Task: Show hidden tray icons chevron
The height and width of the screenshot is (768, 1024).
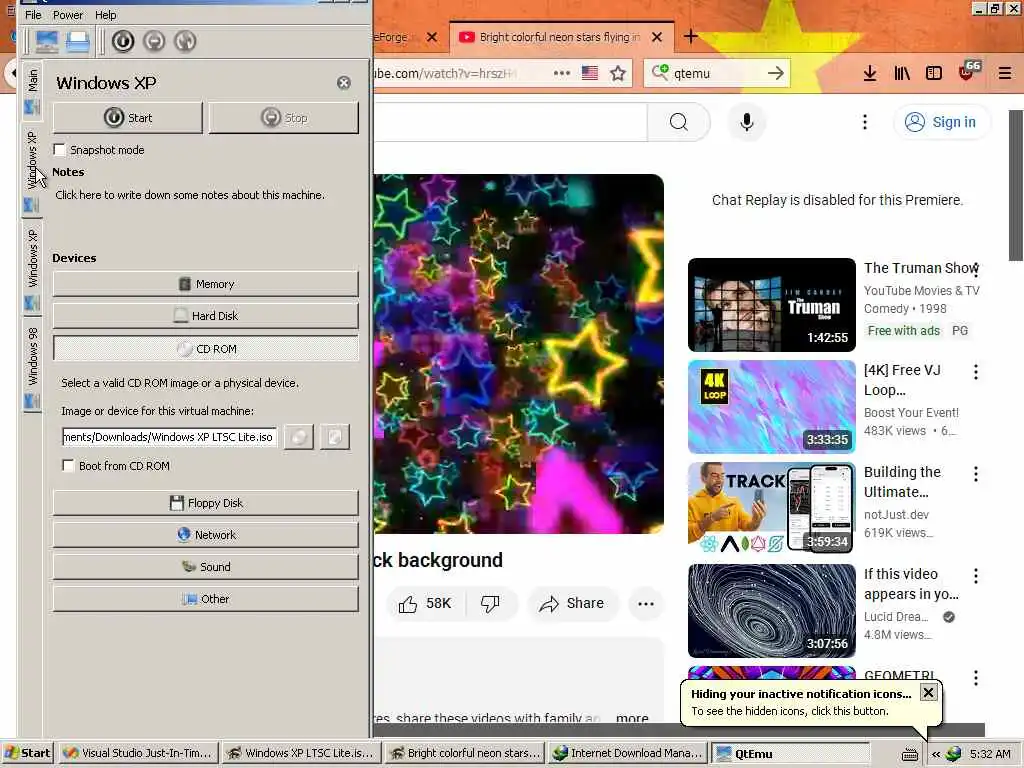Action: (x=936, y=754)
